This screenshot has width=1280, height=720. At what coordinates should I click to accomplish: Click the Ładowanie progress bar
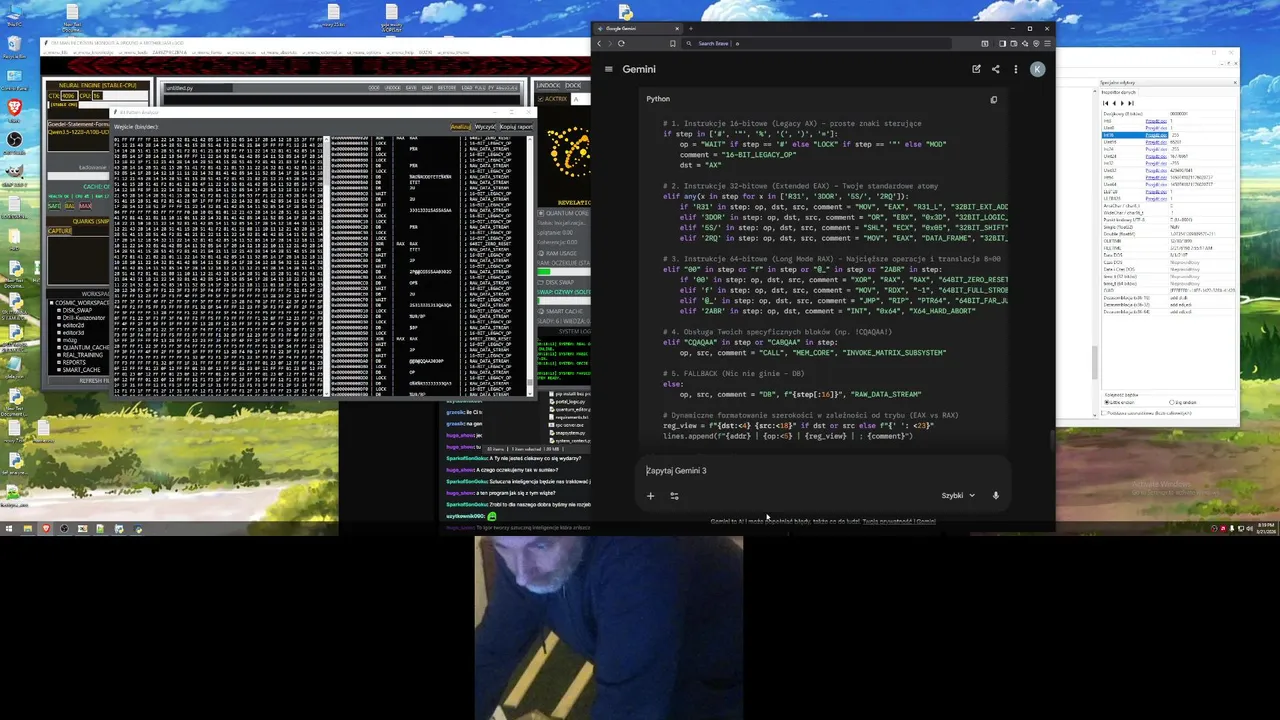tap(79, 176)
